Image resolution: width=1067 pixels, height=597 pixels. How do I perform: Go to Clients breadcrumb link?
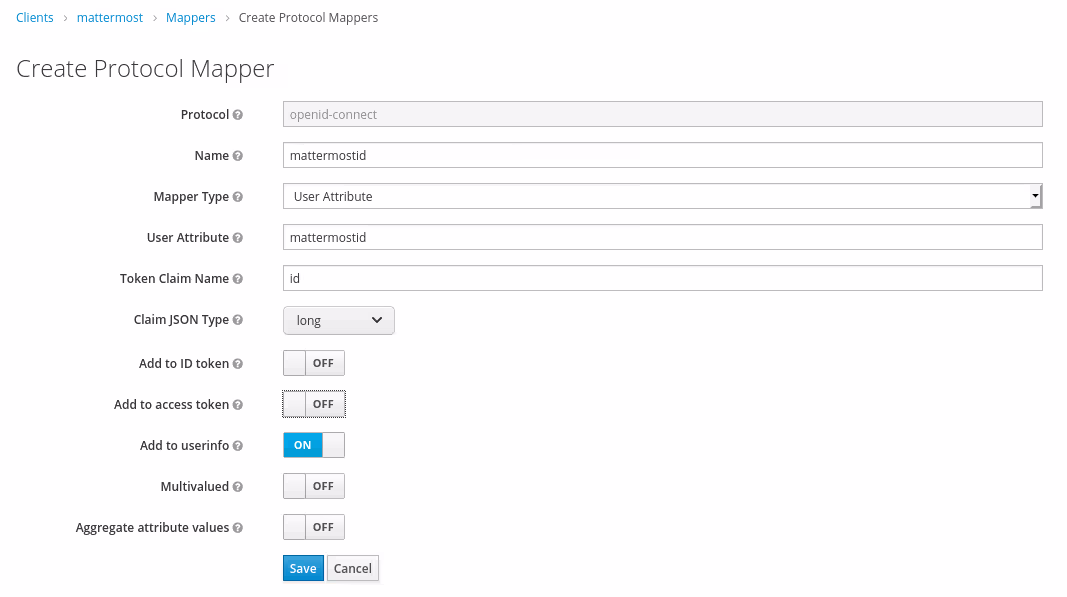35,18
